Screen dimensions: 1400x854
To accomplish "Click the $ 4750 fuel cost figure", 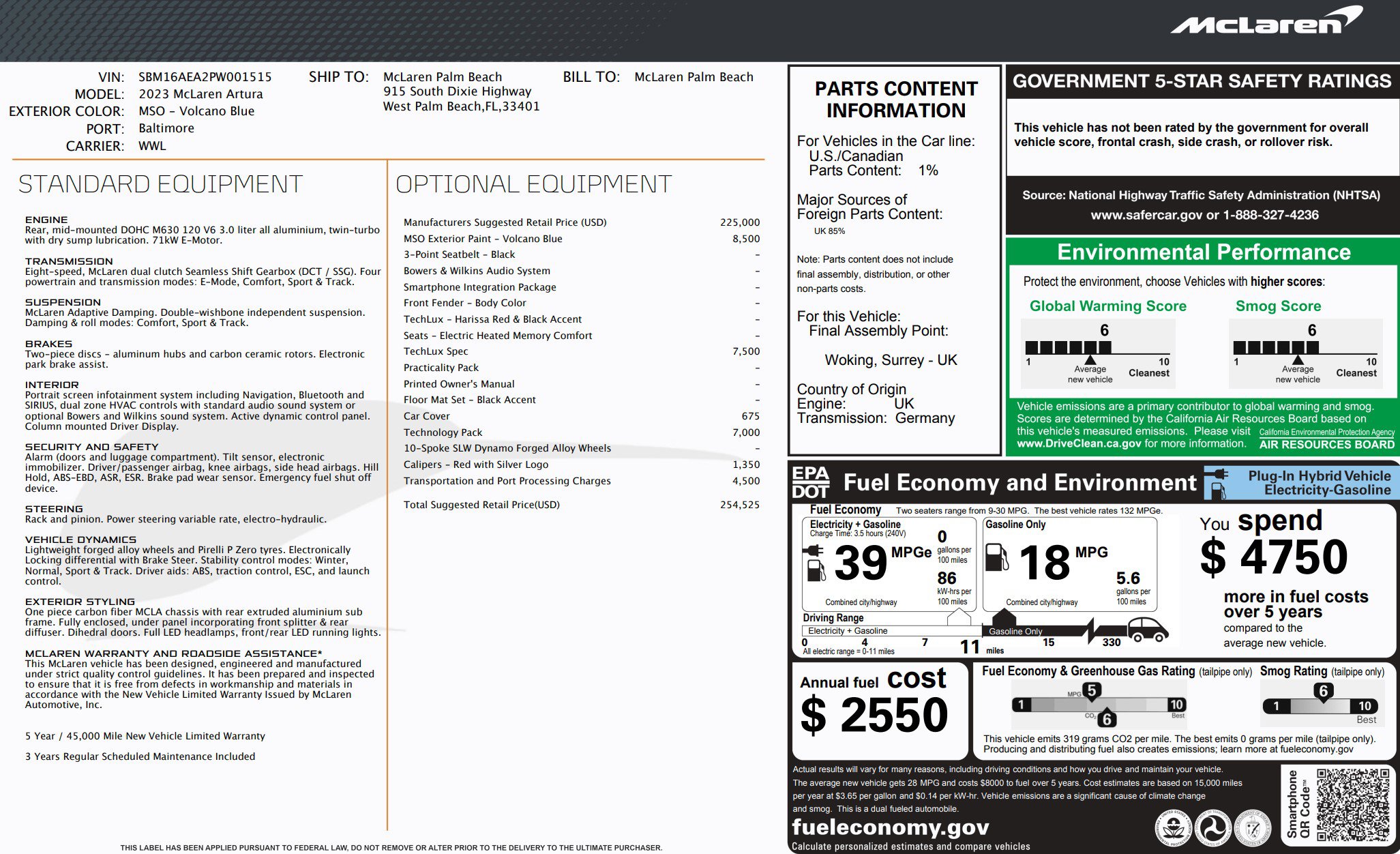I will [1274, 557].
